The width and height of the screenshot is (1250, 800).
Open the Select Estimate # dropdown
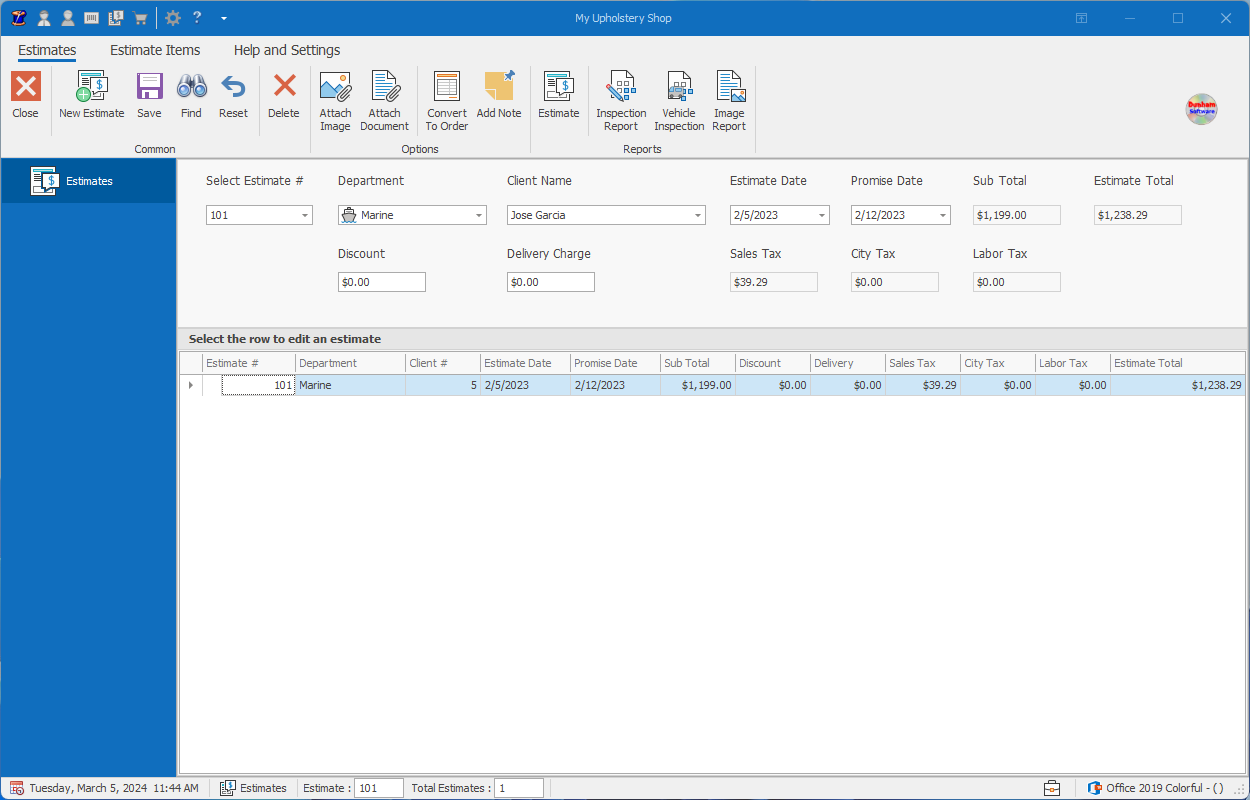(x=305, y=214)
